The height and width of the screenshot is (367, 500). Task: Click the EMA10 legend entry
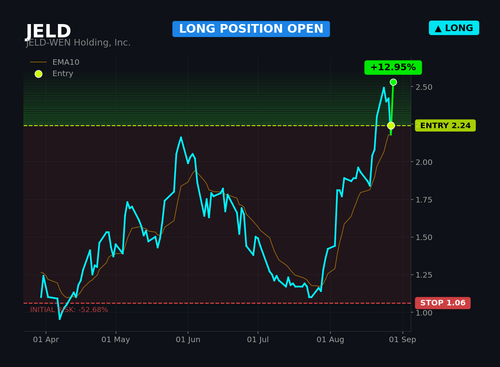55,62
